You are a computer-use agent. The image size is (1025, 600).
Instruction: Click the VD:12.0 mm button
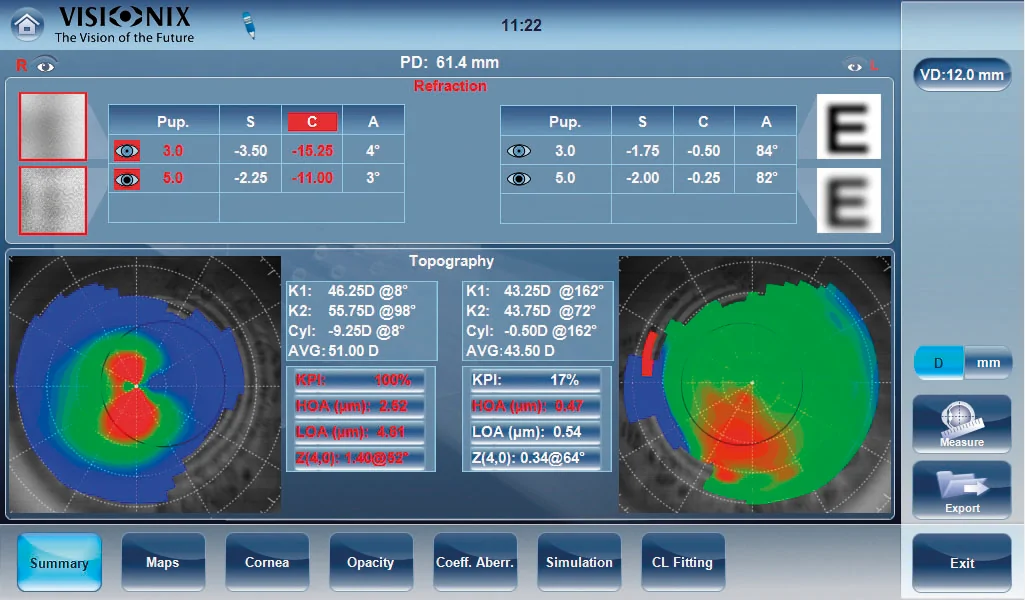tap(962, 75)
